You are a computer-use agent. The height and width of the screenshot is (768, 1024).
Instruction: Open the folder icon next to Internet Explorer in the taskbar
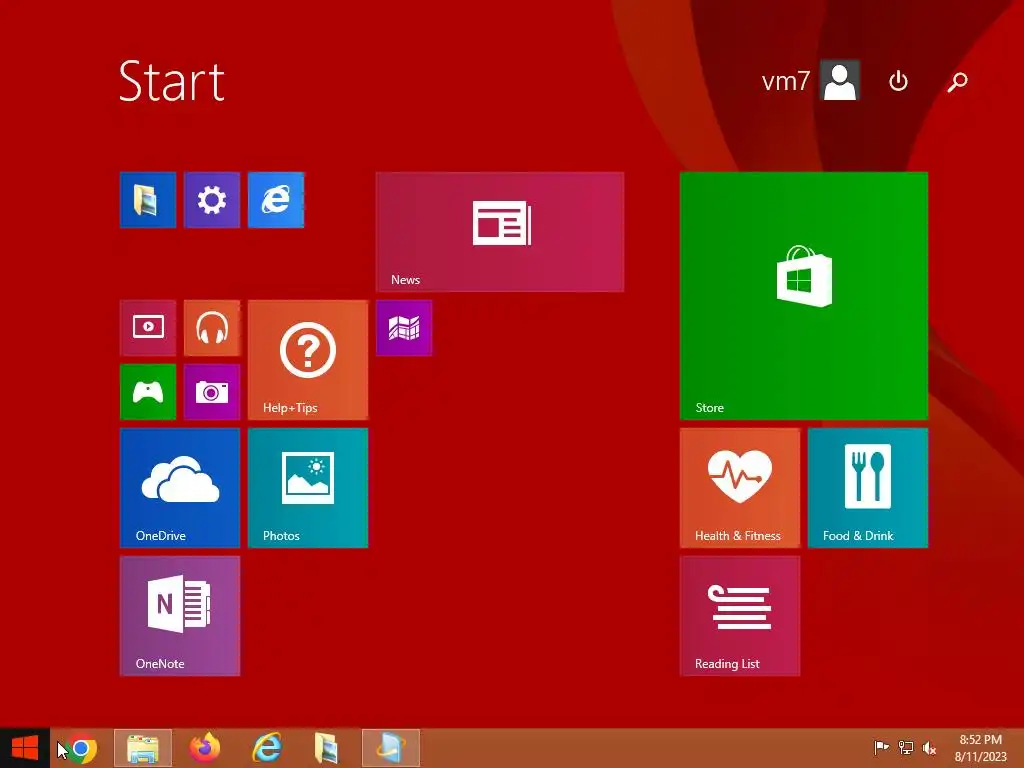tap(327, 748)
